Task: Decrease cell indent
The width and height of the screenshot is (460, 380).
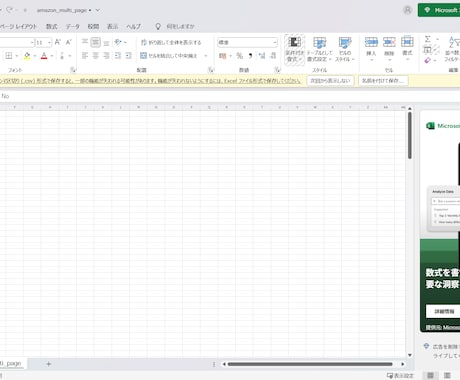Action: pos(118,56)
